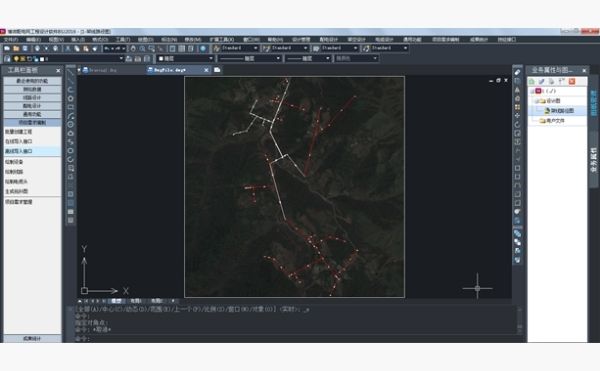Open the File menu in menu bar
The image size is (600, 371).
10,39
